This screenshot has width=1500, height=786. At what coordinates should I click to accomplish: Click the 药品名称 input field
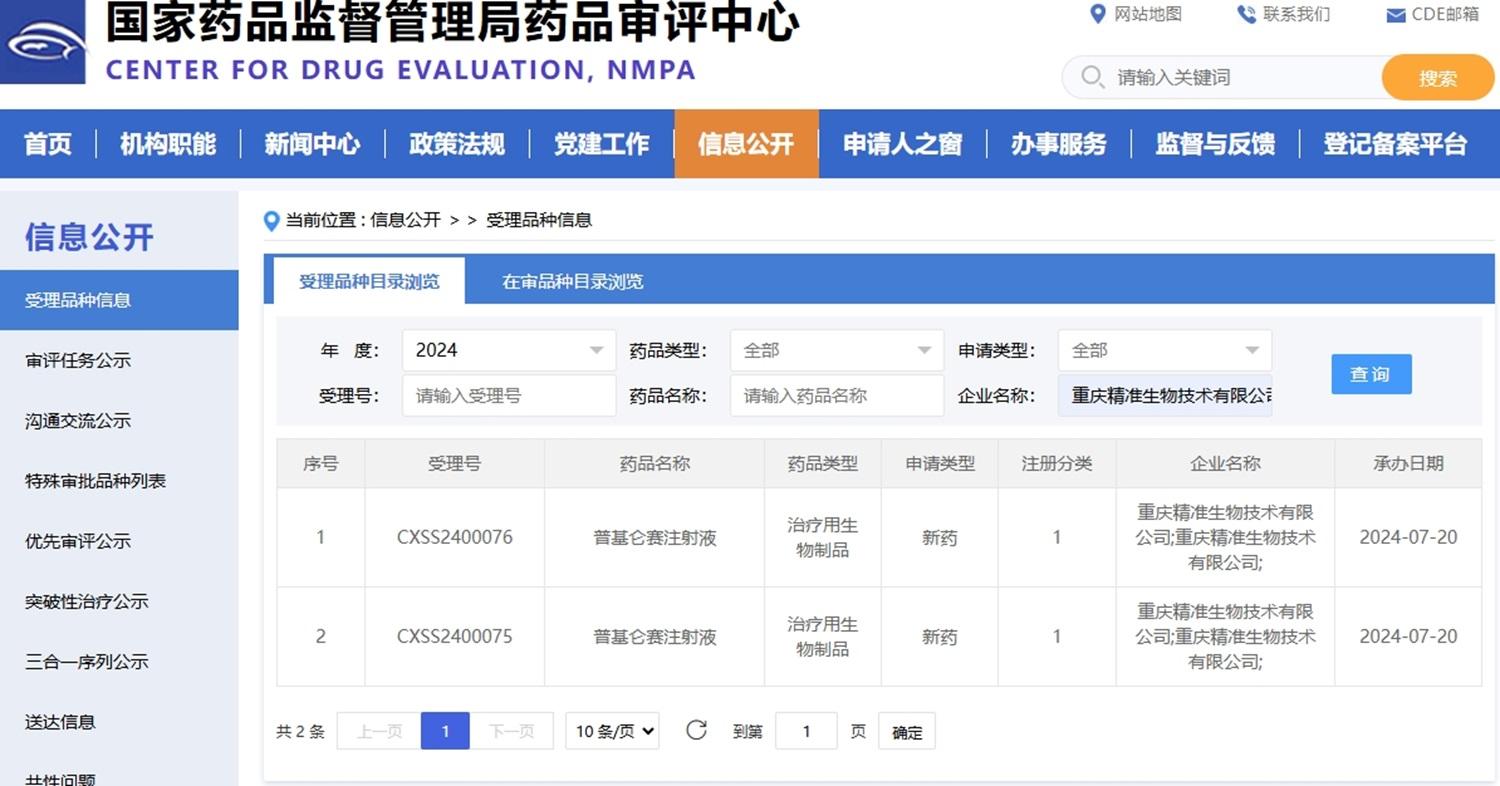tap(836, 396)
